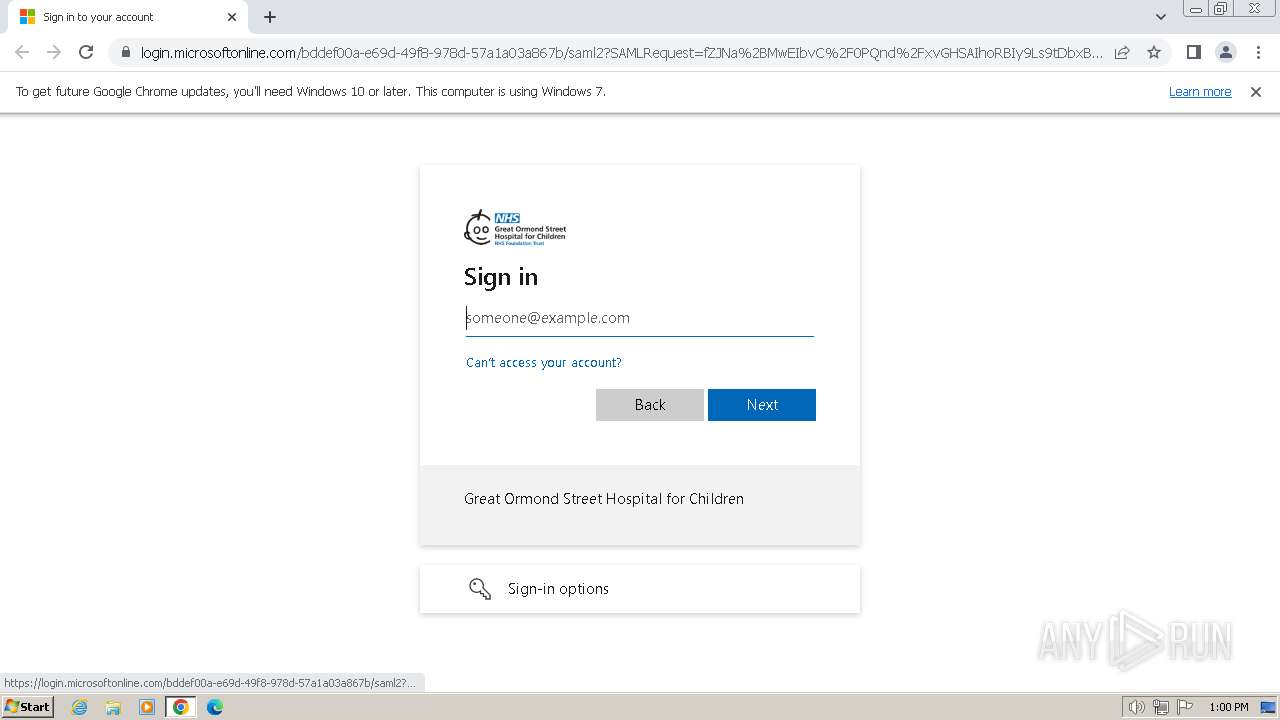Click the 1:00 PM clock

tap(1229, 707)
